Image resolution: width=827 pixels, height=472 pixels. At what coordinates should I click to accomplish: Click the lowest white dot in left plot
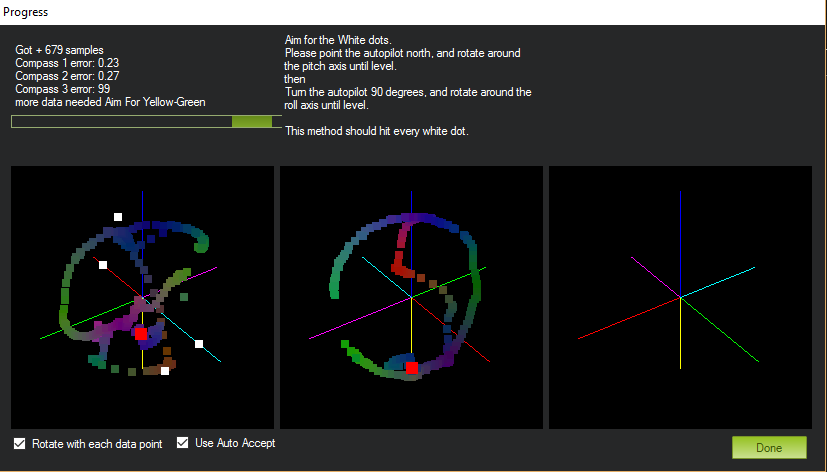click(165, 371)
